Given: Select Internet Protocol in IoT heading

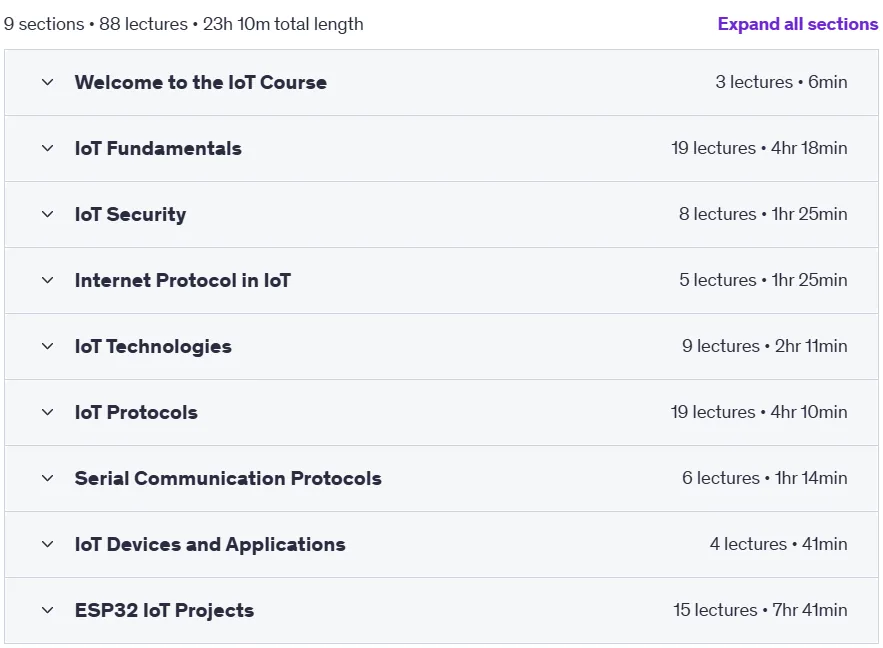Looking at the screenshot, I should [182, 280].
